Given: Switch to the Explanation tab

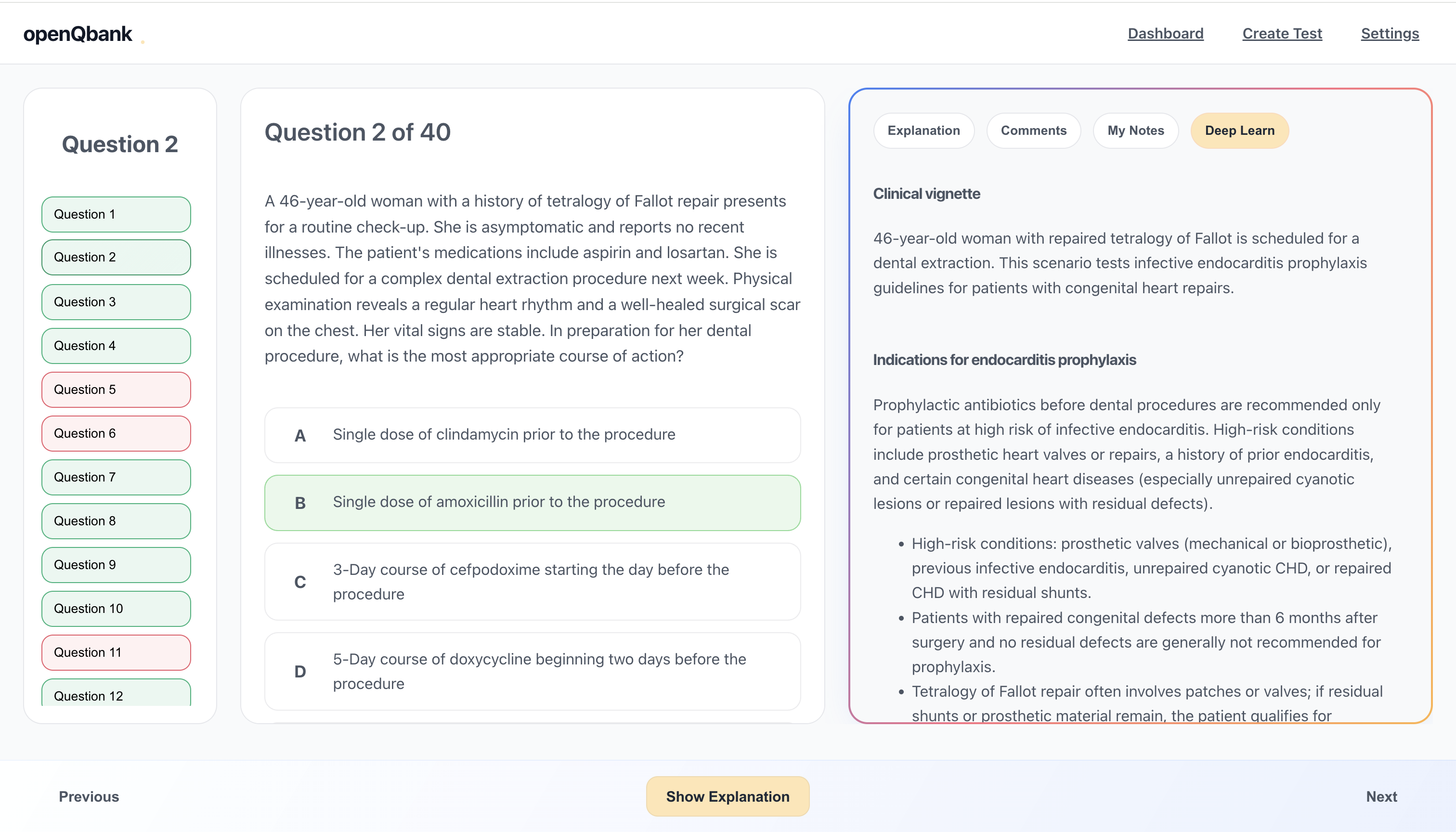Looking at the screenshot, I should [923, 130].
